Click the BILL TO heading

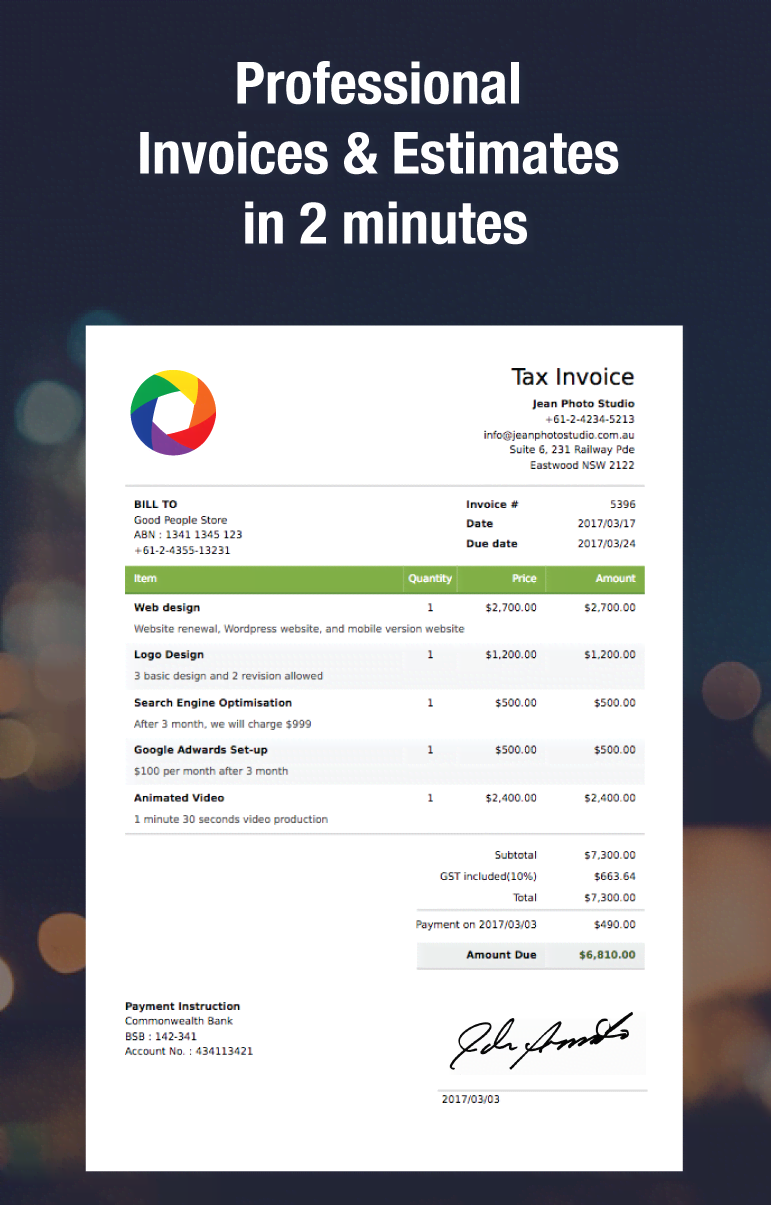(x=155, y=505)
